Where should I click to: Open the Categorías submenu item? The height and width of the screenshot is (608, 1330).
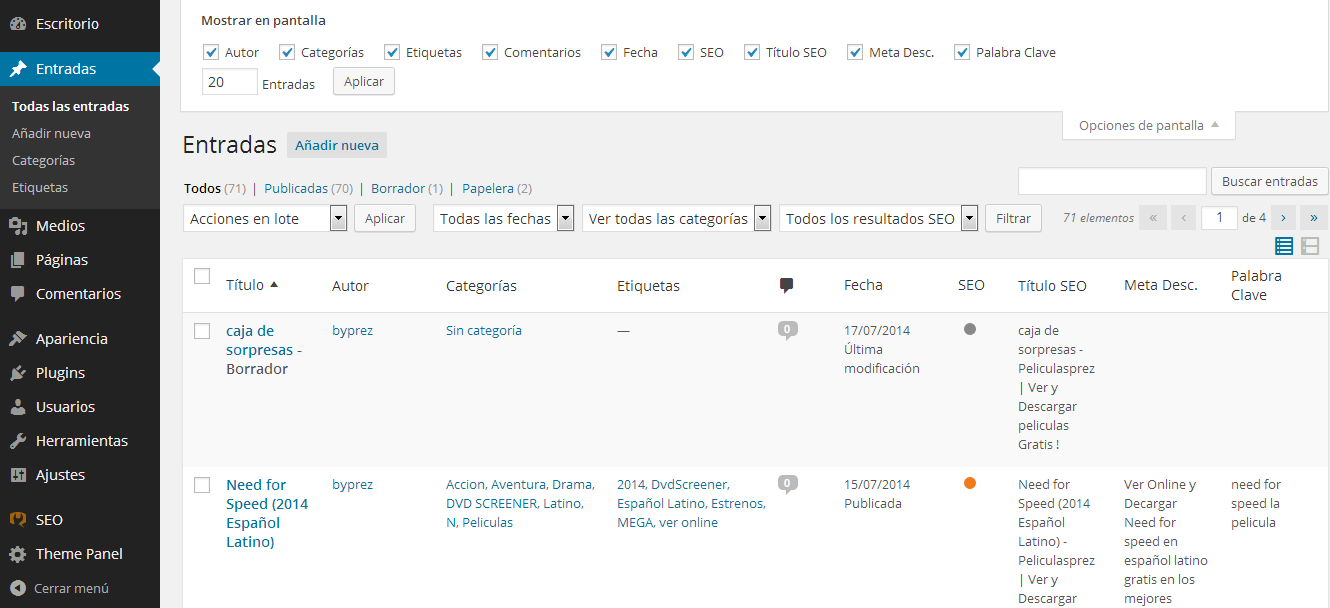tap(44, 160)
